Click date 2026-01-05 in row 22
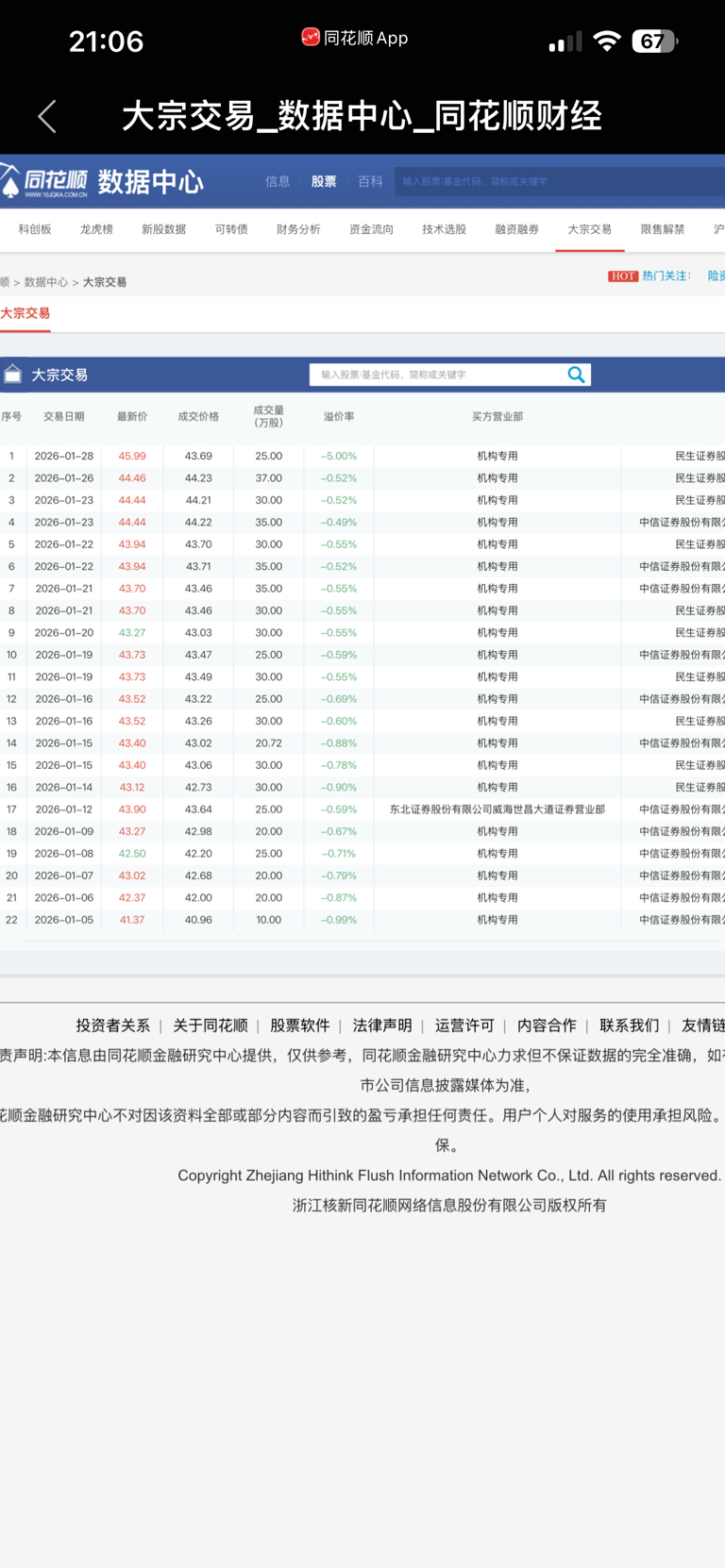Screen dimensions: 725x1568 [x=64, y=920]
